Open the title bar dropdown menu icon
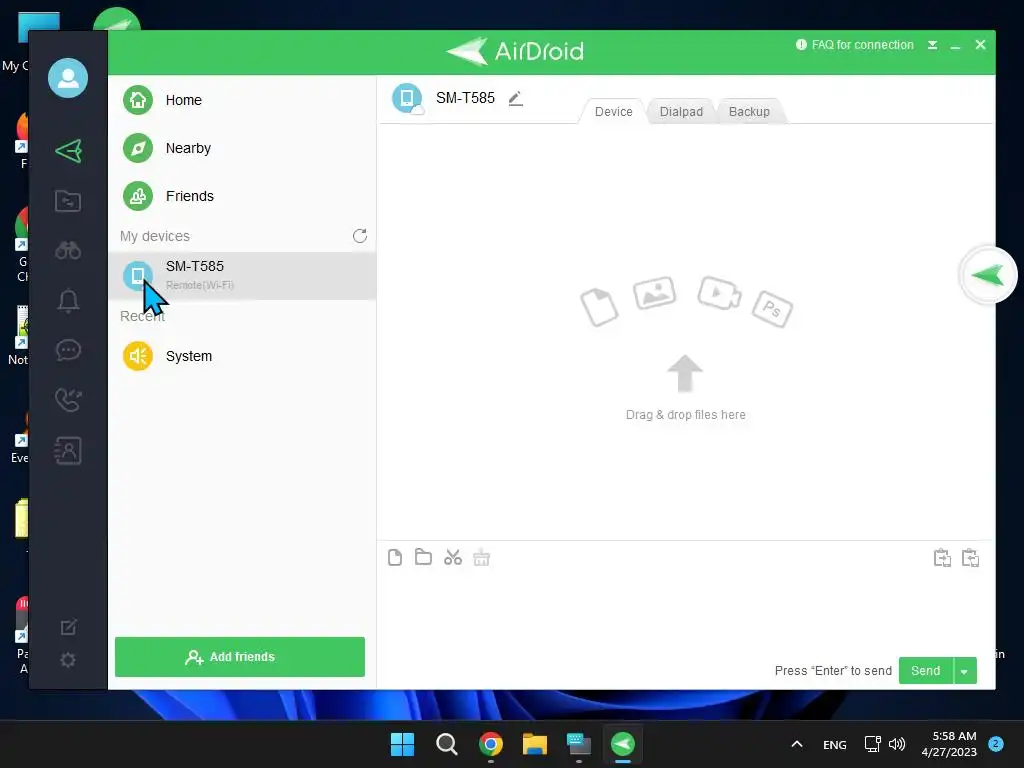This screenshot has width=1024, height=768. [x=933, y=45]
